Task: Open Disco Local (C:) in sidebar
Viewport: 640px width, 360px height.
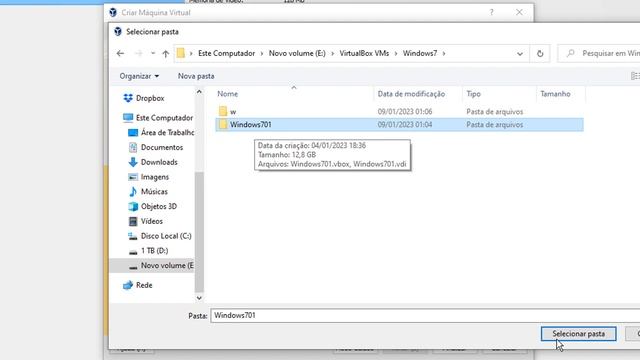Action: 166,236
